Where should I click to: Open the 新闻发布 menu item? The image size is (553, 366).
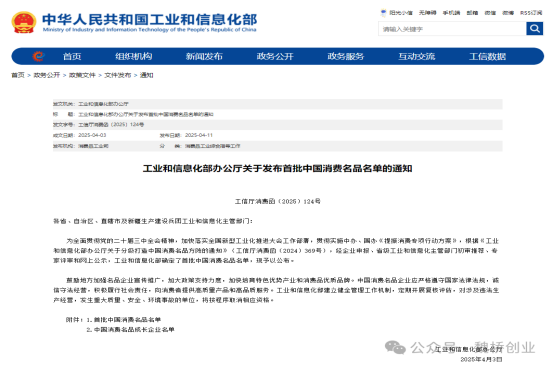204,56
